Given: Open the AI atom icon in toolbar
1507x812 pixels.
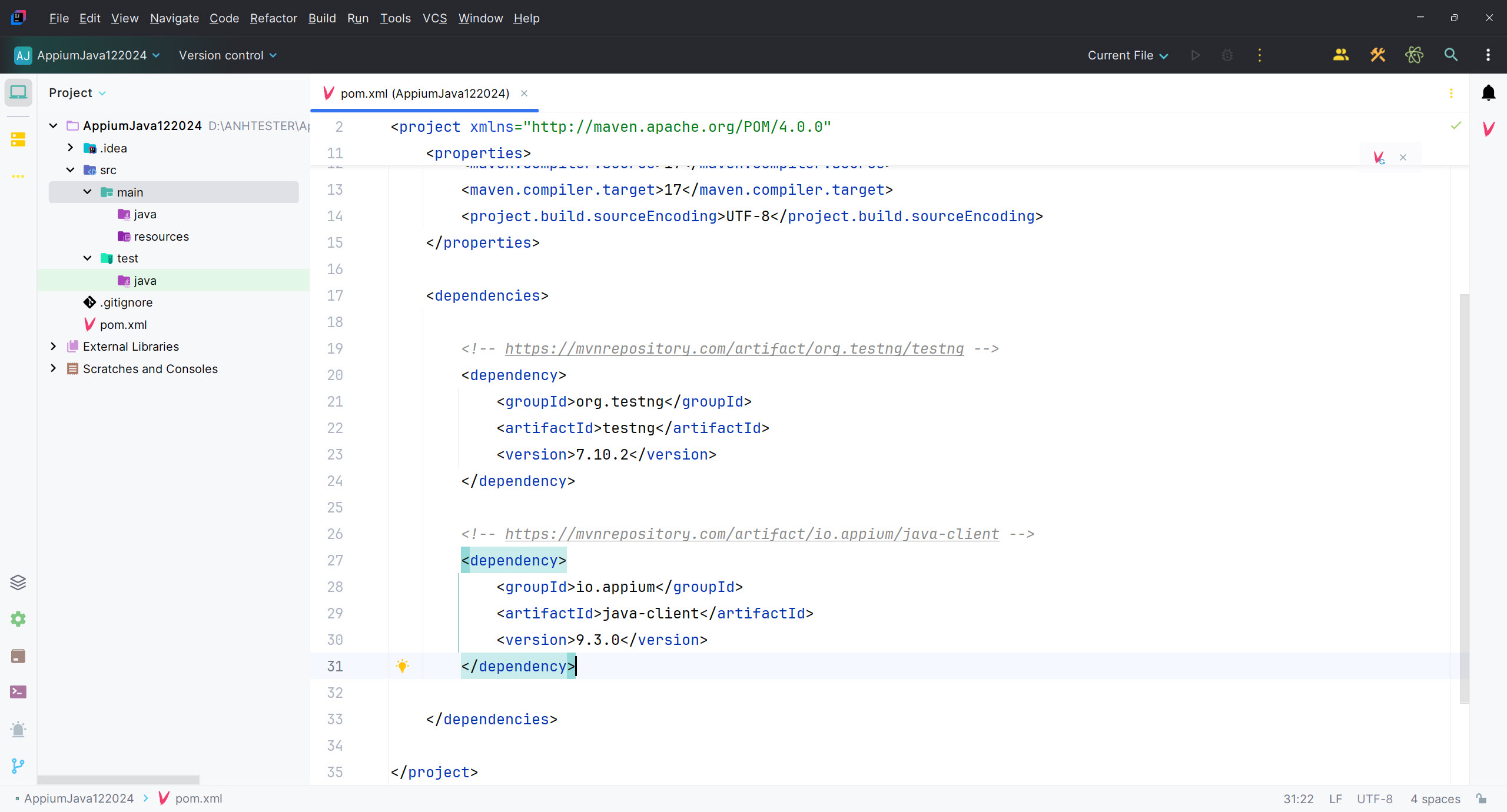Looking at the screenshot, I should click(1414, 55).
